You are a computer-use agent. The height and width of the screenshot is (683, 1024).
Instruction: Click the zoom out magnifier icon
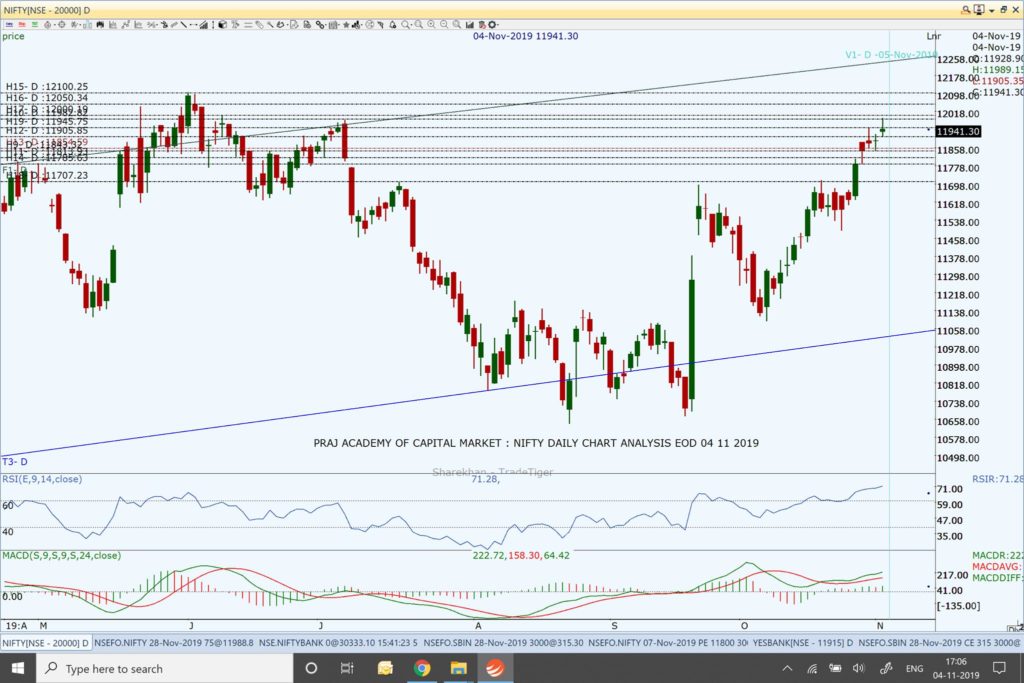[444, 25]
